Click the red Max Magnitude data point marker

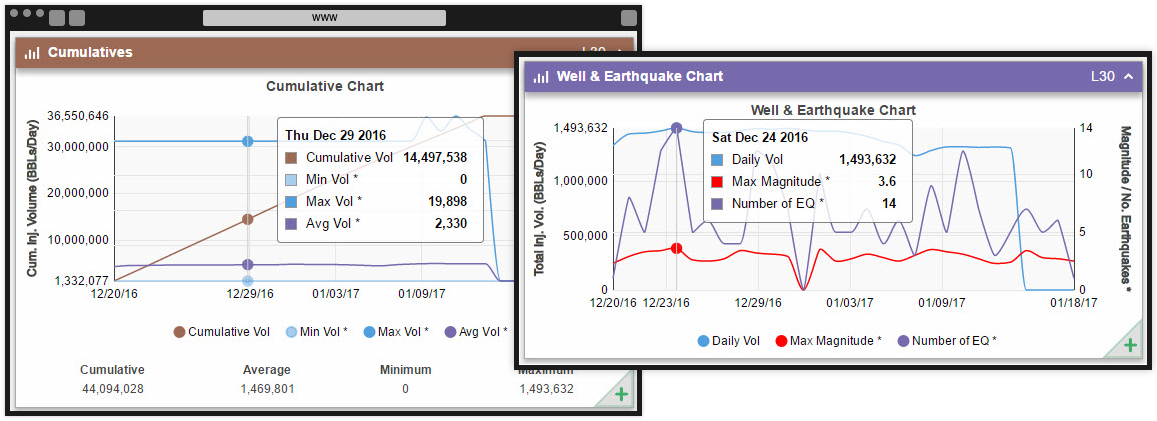(x=677, y=248)
